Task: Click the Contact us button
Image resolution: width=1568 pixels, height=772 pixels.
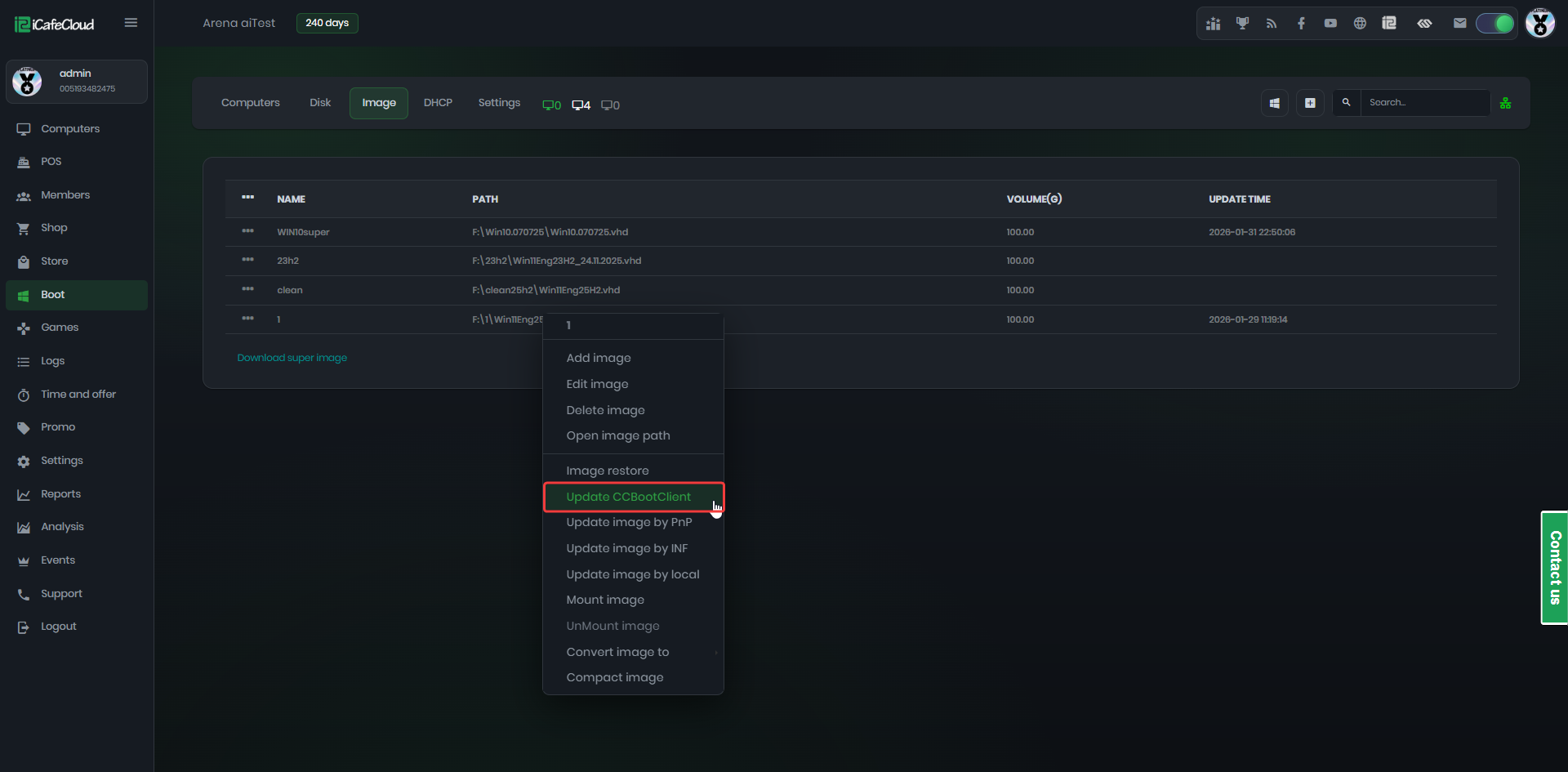Action: 1554,568
